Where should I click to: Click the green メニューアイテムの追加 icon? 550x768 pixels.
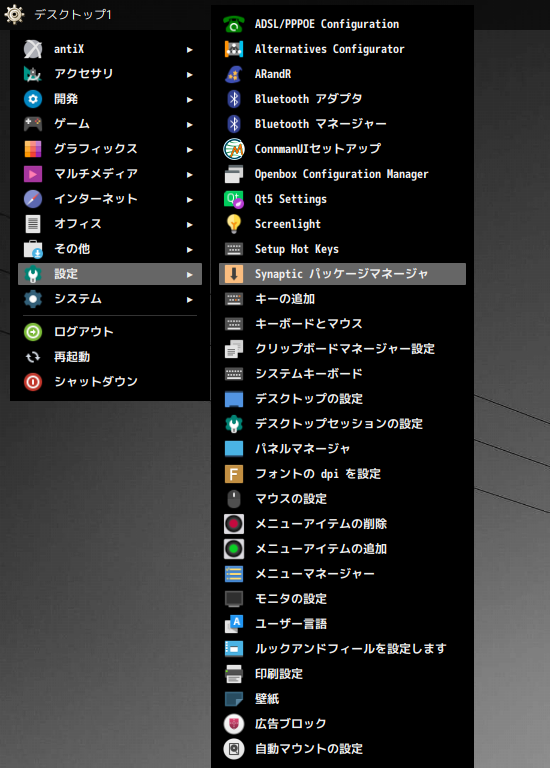[x=234, y=549]
